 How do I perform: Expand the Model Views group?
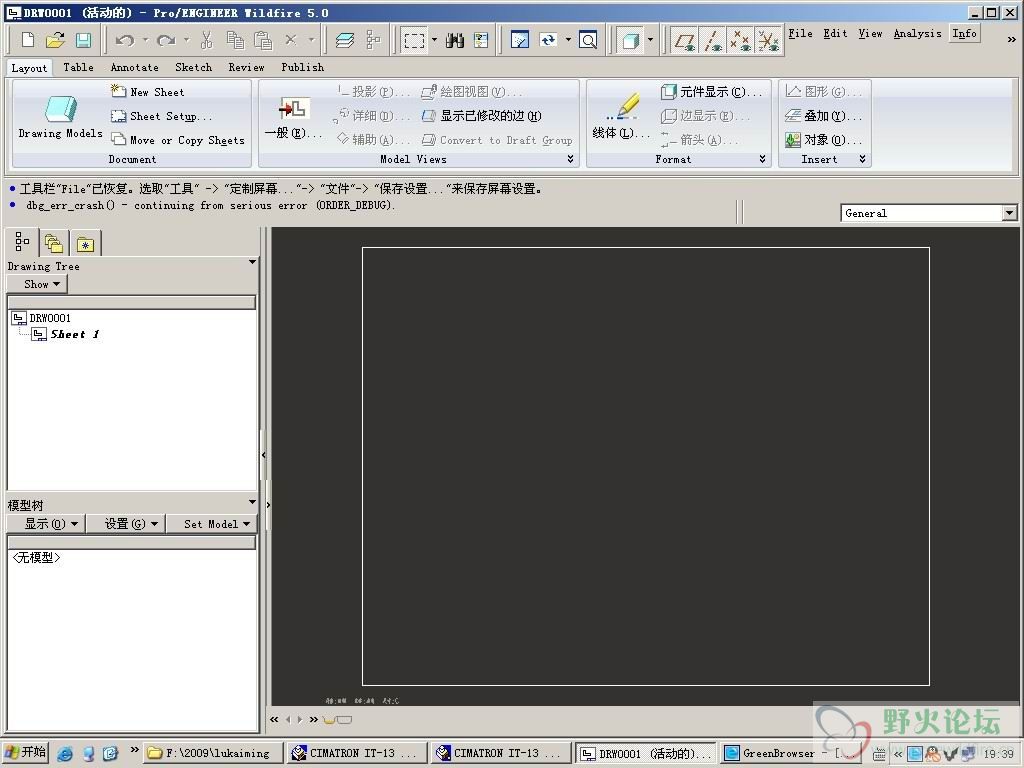coord(570,159)
